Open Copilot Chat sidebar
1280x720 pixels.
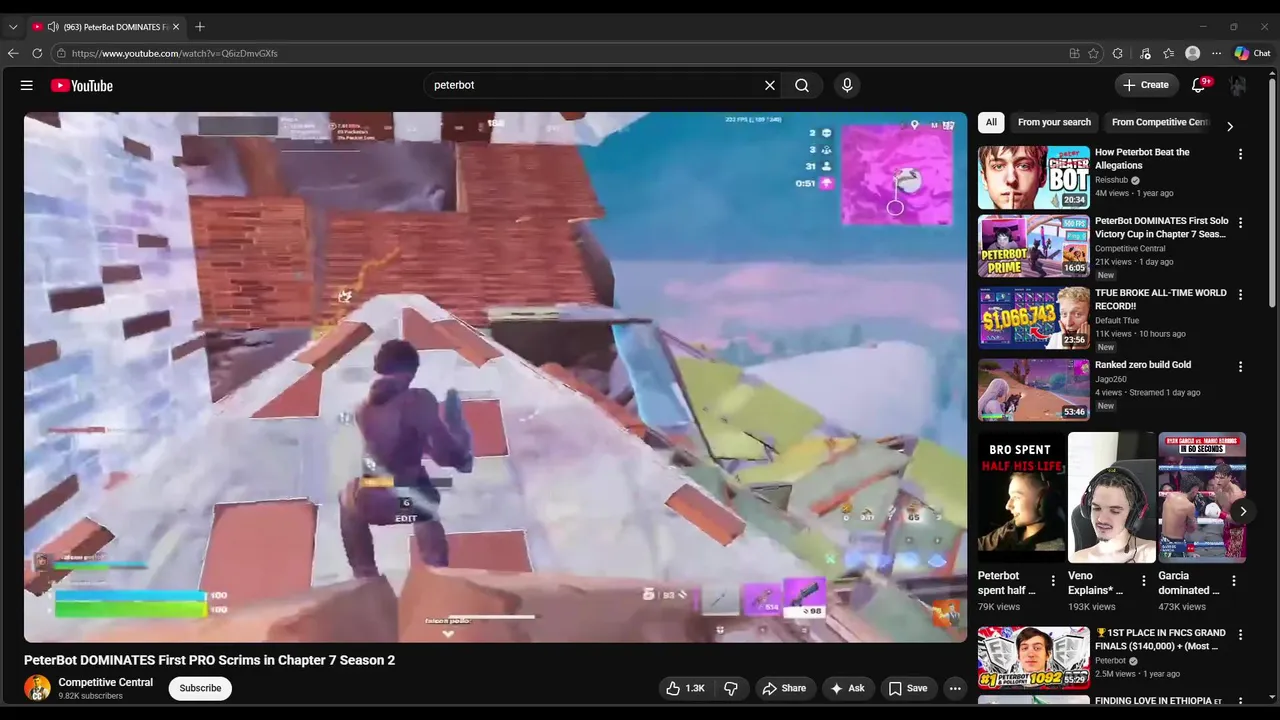coord(1253,53)
